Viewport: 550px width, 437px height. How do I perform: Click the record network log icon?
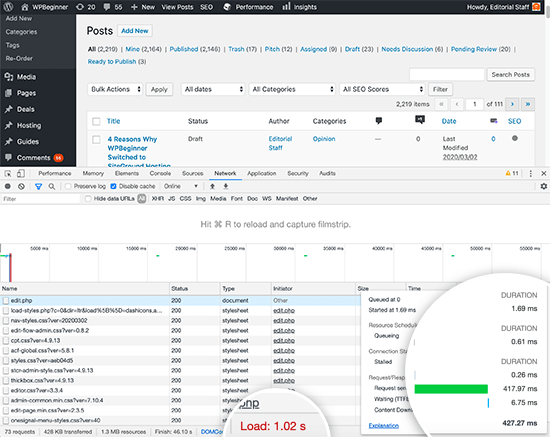coord(7,187)
